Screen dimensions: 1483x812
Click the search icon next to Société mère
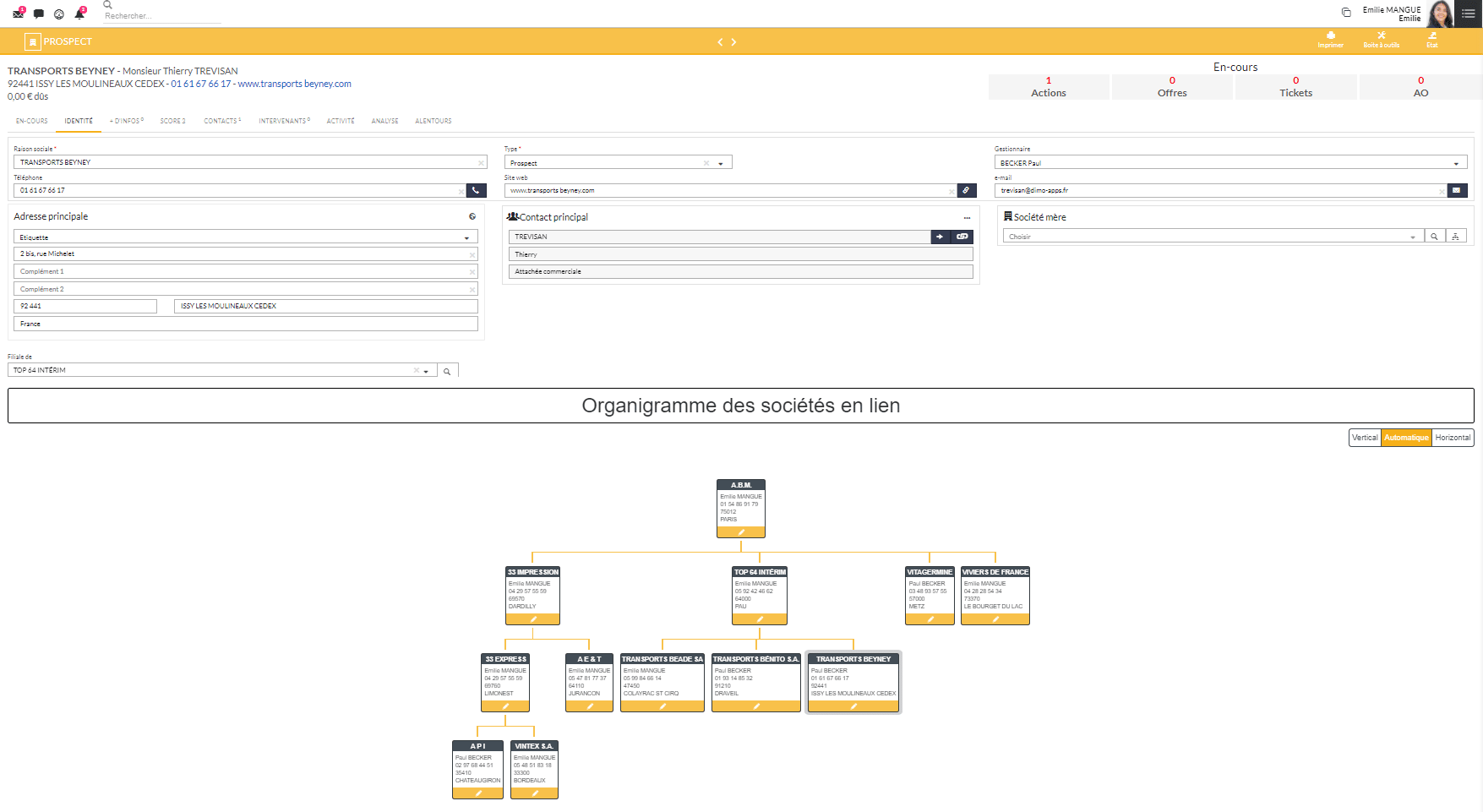click(x=1434, y=237)
